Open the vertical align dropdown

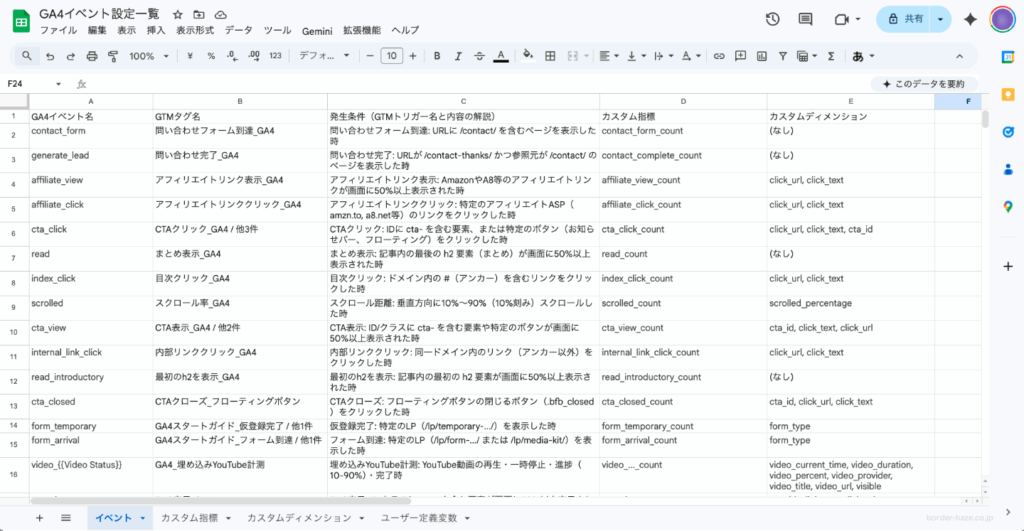pos(635,56)
